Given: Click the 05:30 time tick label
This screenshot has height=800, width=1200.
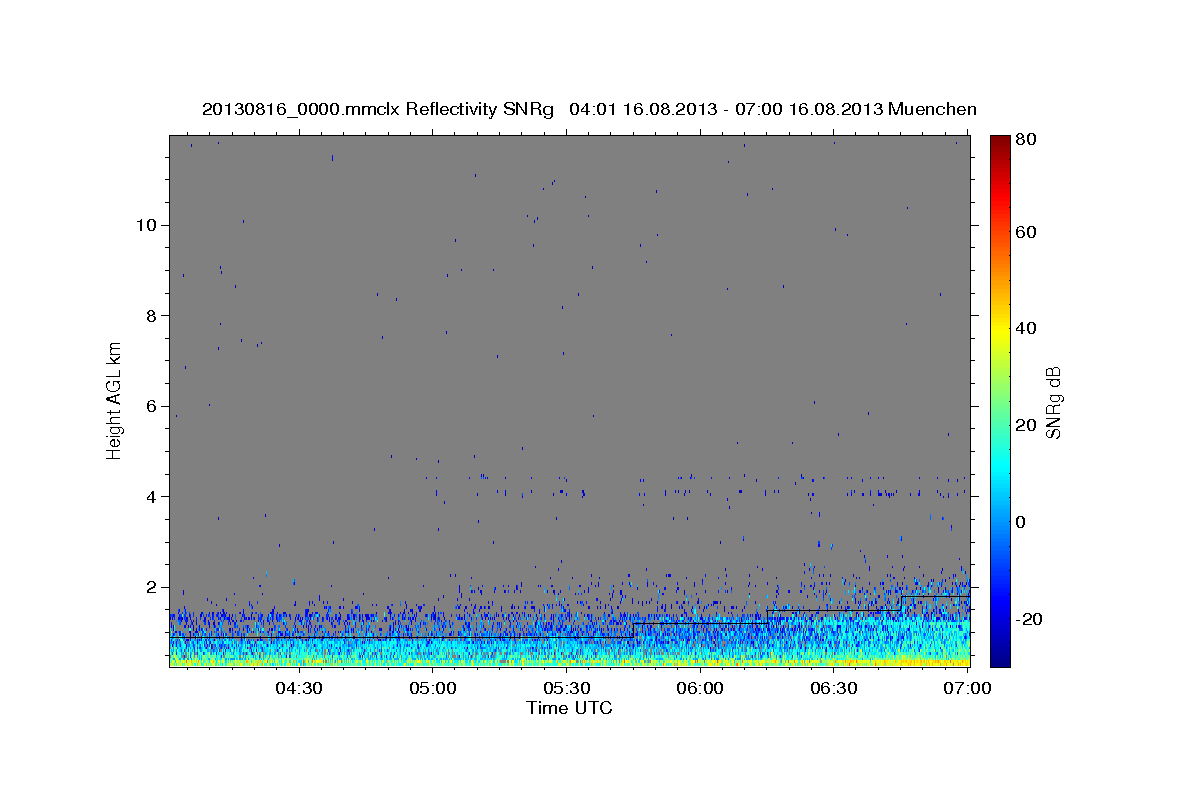Looking at the screenshot, I should point(567,688).
